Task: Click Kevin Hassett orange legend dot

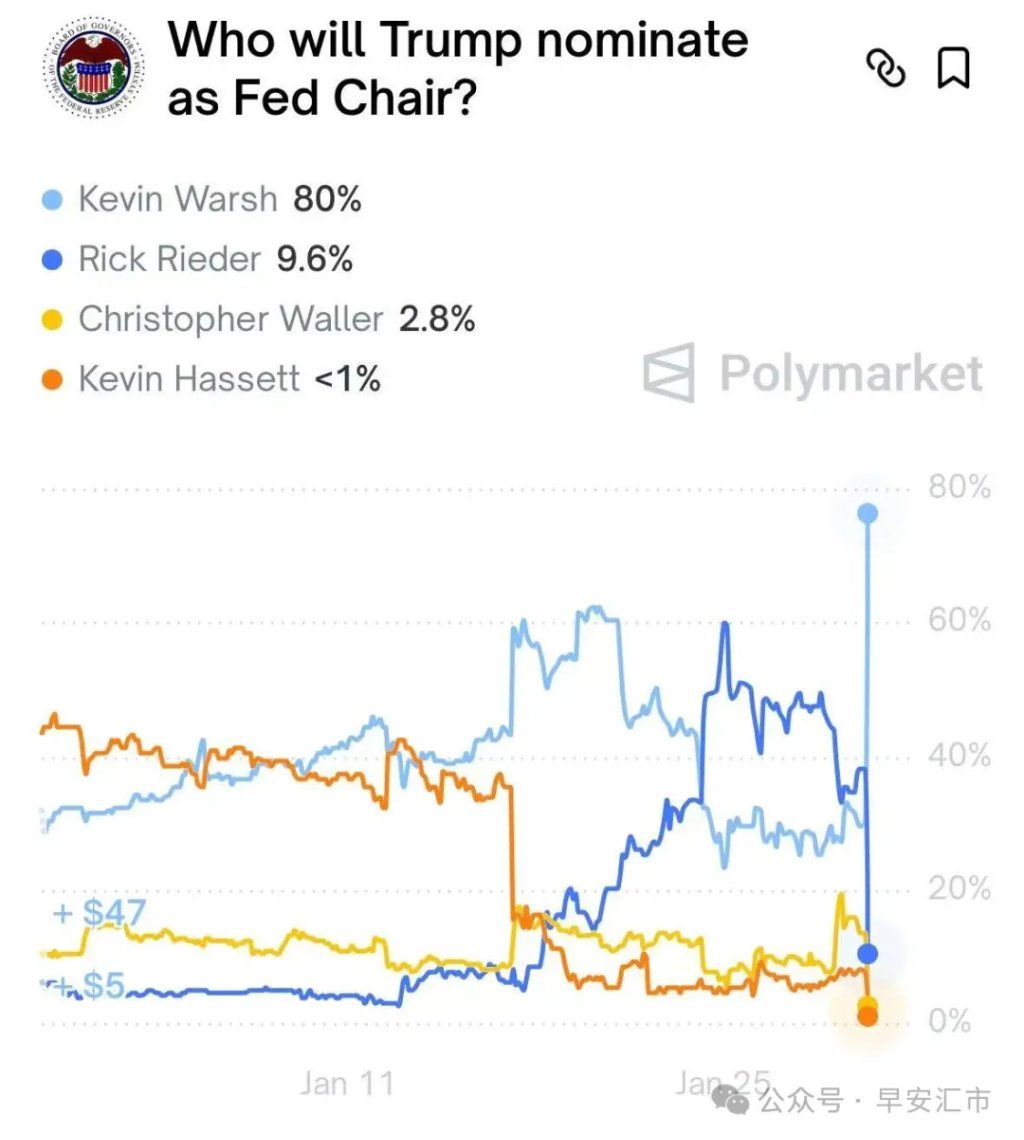Action: 55,380
